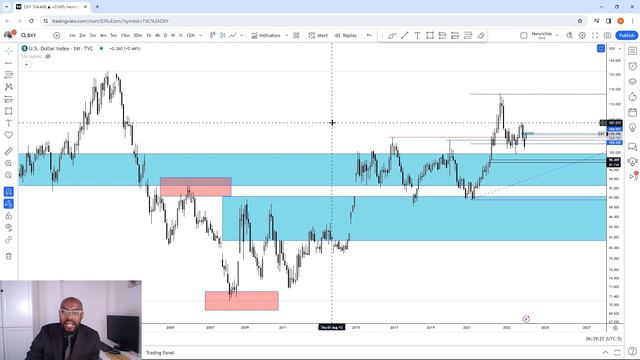640x360 pixels.
Task: Select the 5m timeframe
Action: pos(113,36)
